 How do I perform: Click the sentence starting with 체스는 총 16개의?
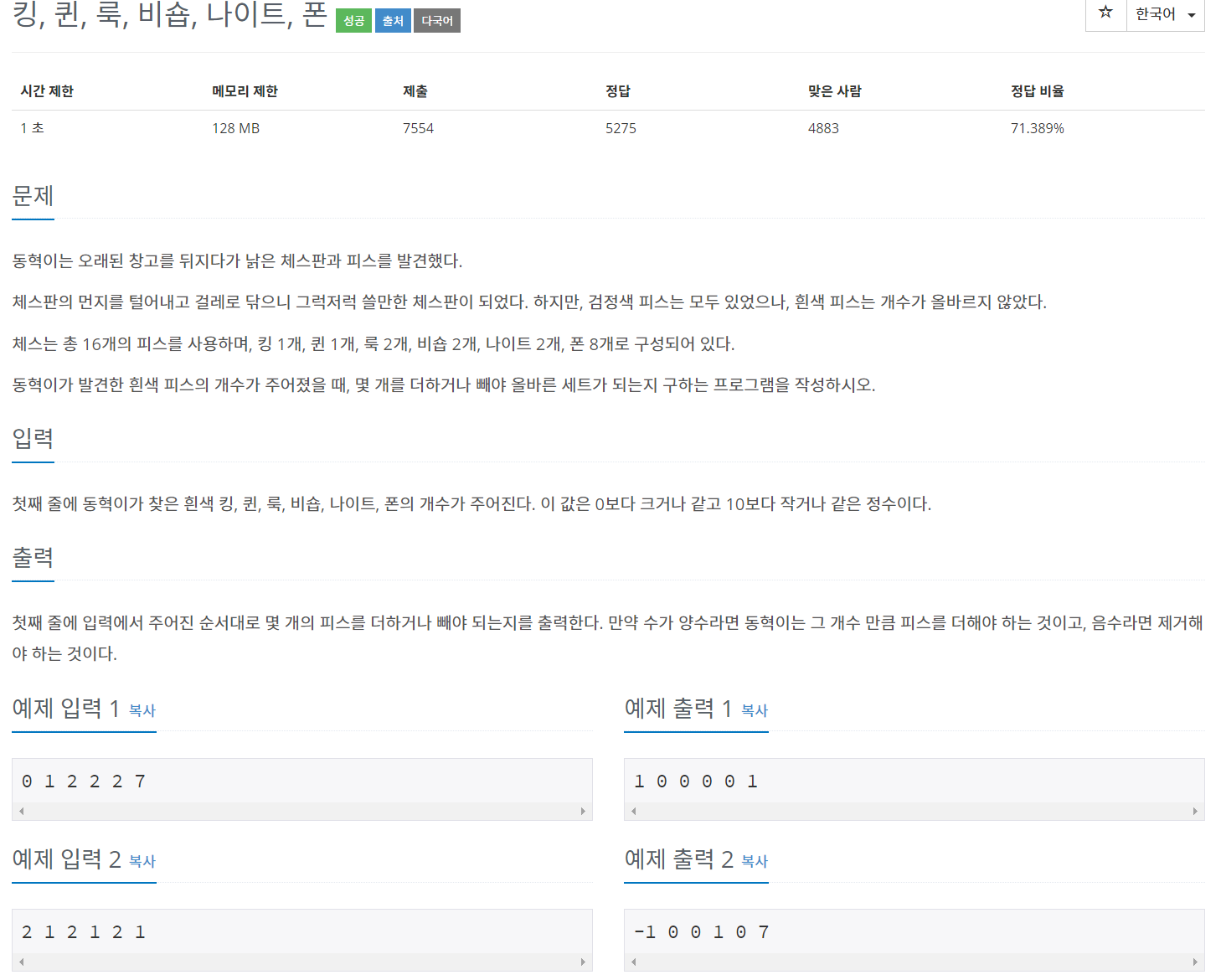click(374, 344)
